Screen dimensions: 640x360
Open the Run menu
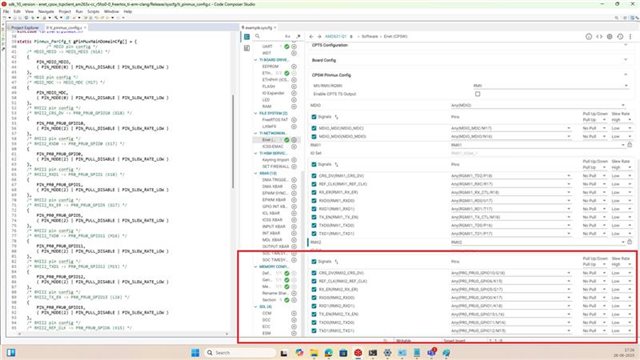[x=79, y=11]
